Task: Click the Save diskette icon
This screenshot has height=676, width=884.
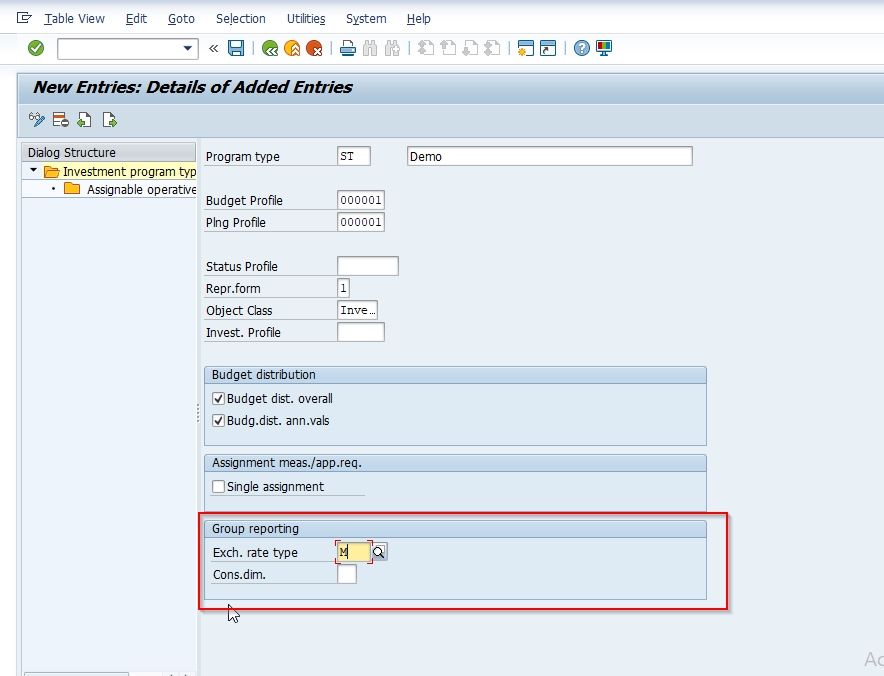Action: [x=236, y=48]
